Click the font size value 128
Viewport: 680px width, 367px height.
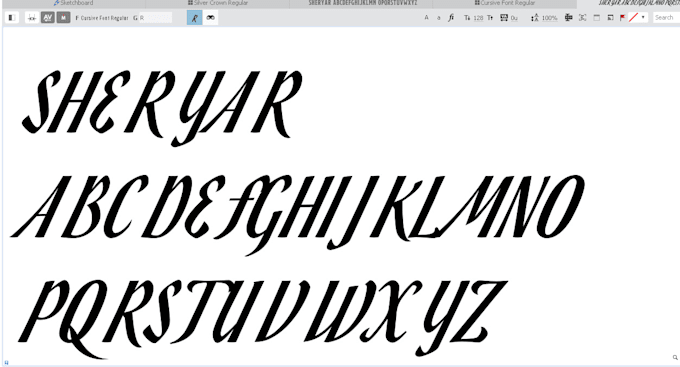coord(478,18)
